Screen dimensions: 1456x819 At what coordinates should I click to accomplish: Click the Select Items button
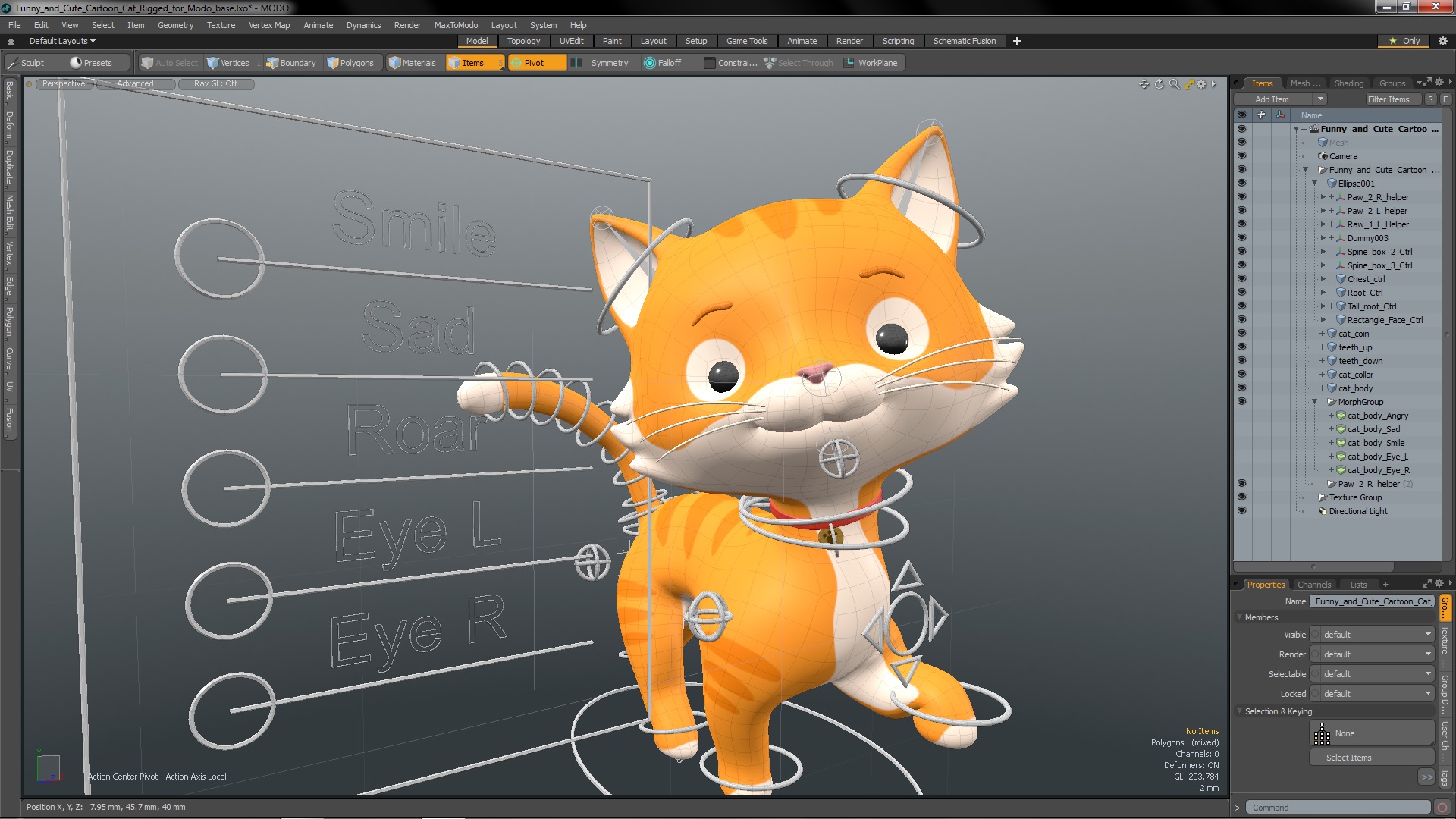tap(1372, 758)
